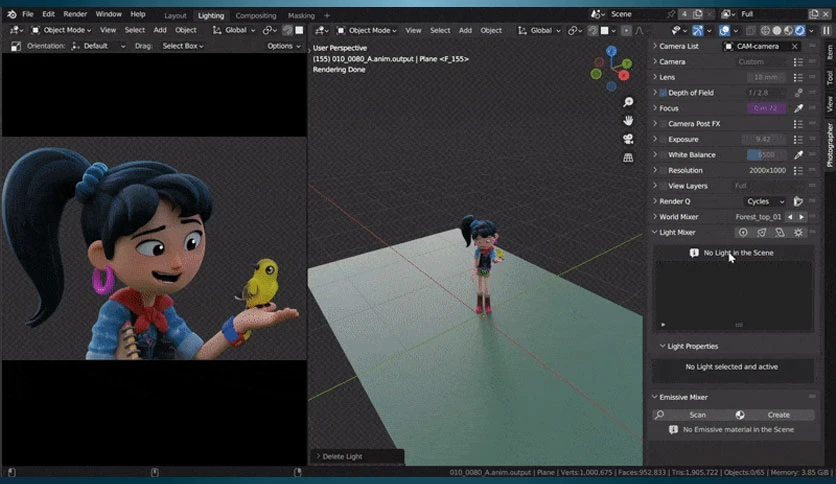Click the Focus eyedropper picker icon
The height and width of the screenshot is (484, 836).
tap(798, 108)
